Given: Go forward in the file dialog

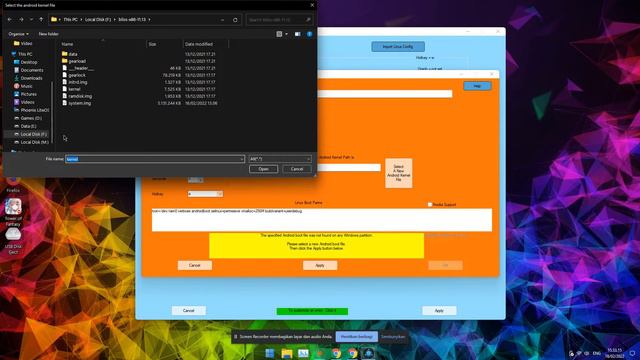Looking at the screenshot, I should [x=21, y=20].
